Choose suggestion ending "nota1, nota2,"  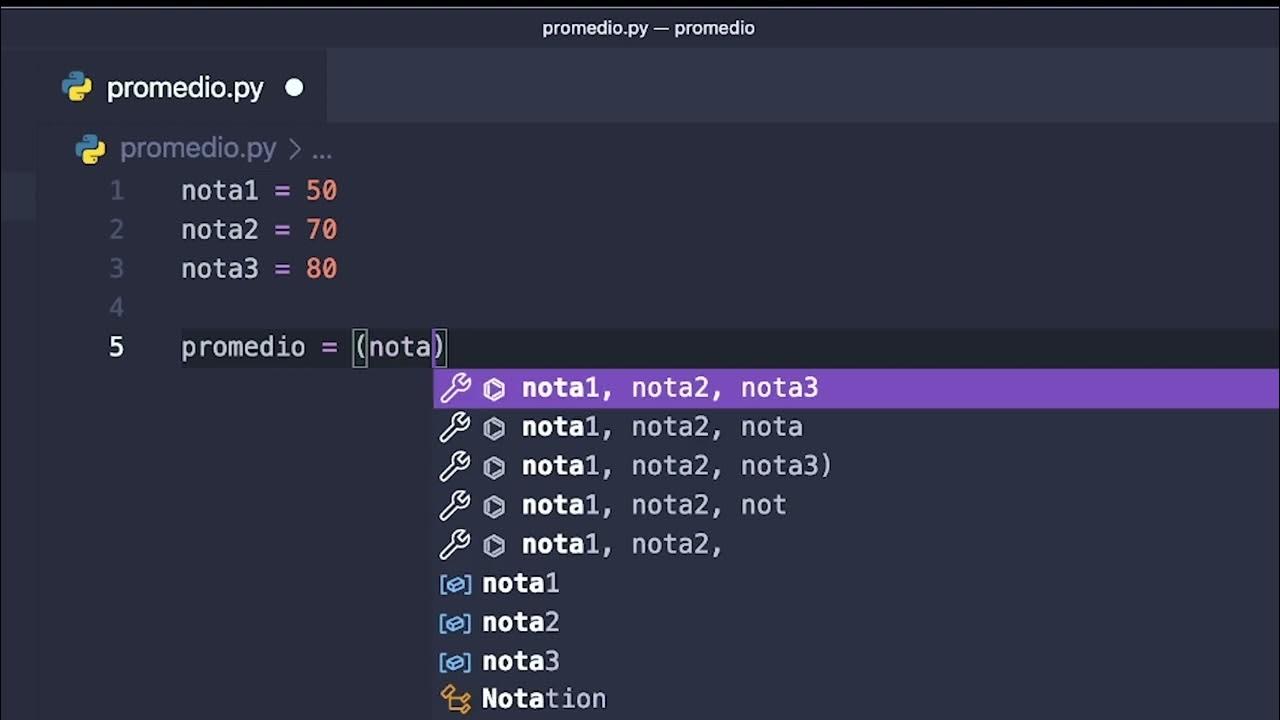[x=856, y=544]
